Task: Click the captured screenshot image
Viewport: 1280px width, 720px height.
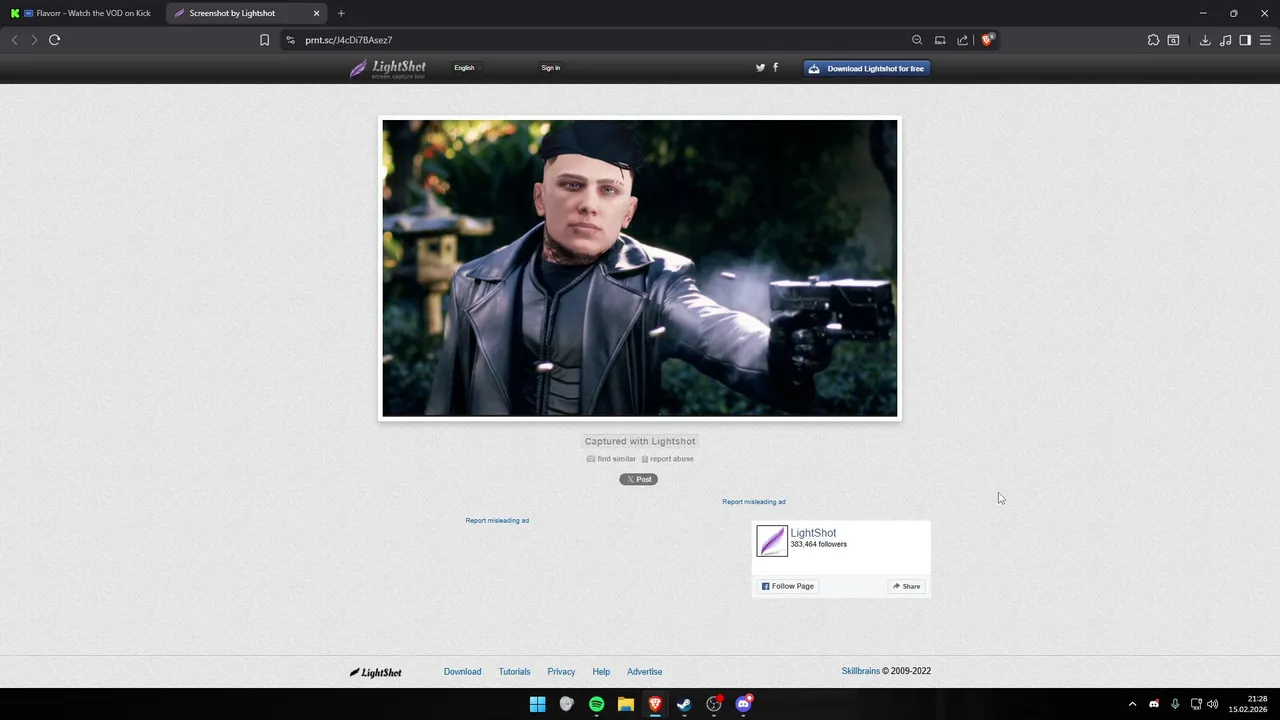Action: pos(640,268)
